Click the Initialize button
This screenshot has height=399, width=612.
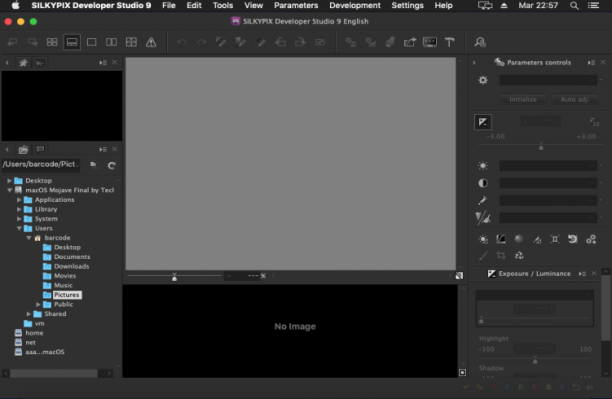coord(523,100)
